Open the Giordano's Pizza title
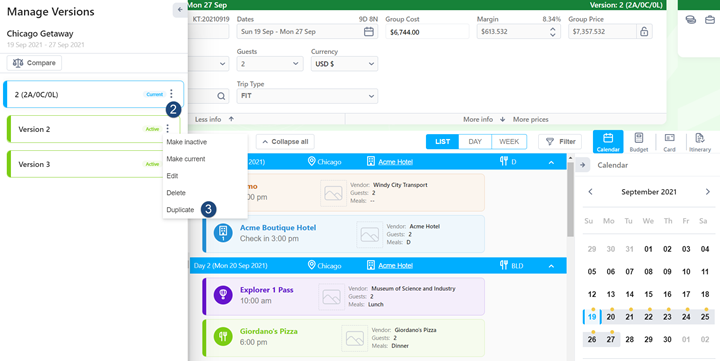The width and height of the screenshot is (720, 361). click(269, 331)
